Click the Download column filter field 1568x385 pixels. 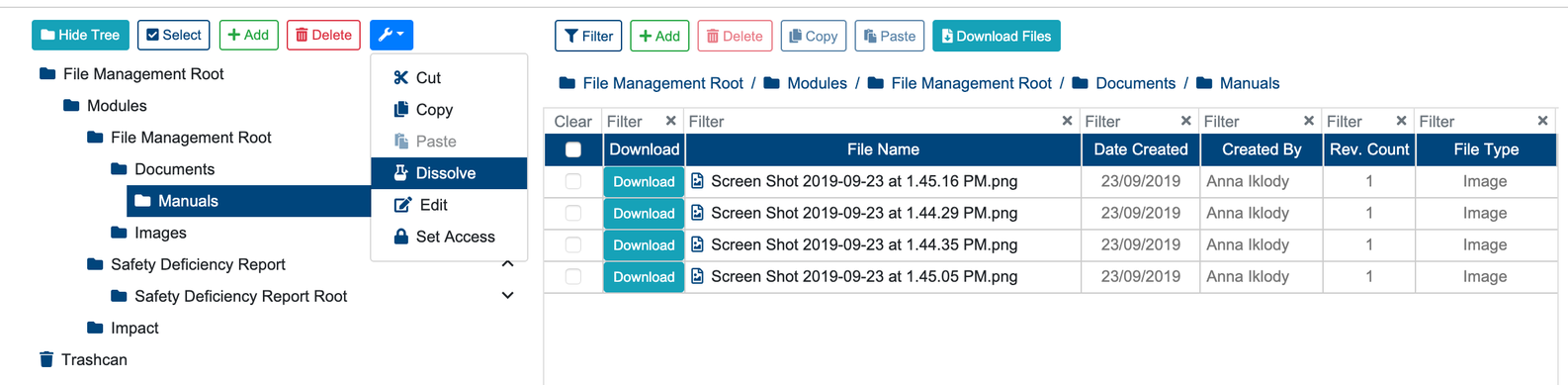pyautogui.click(x=634, y=121)
